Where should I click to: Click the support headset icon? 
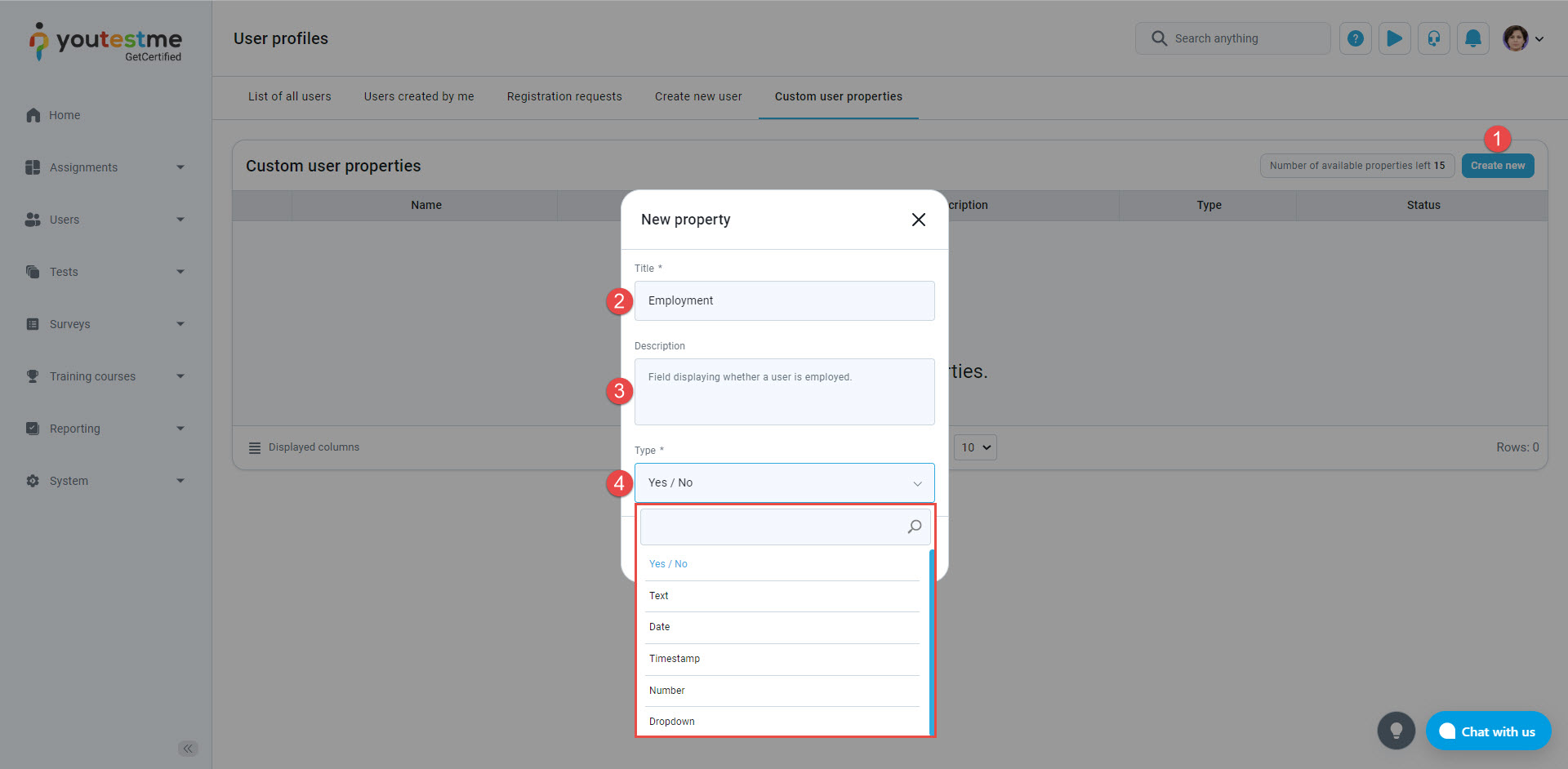click(x=1433, y=38)
